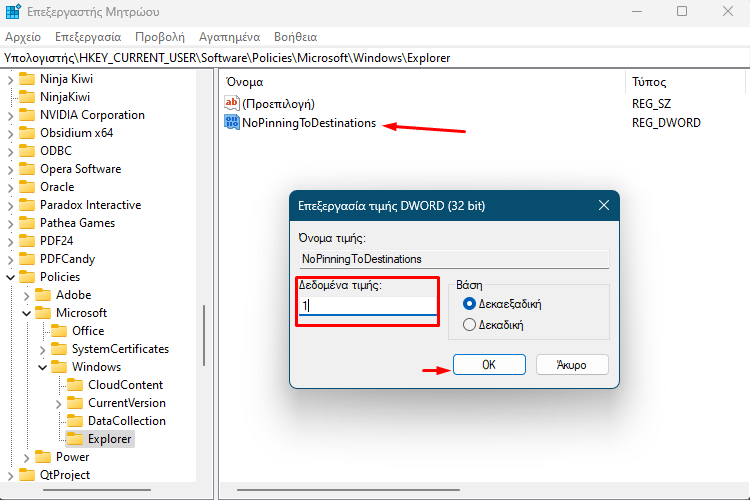Expand the Power tree node
Image resolution: width=750 pixels, height=500 pixels.
tap(27, 458)
